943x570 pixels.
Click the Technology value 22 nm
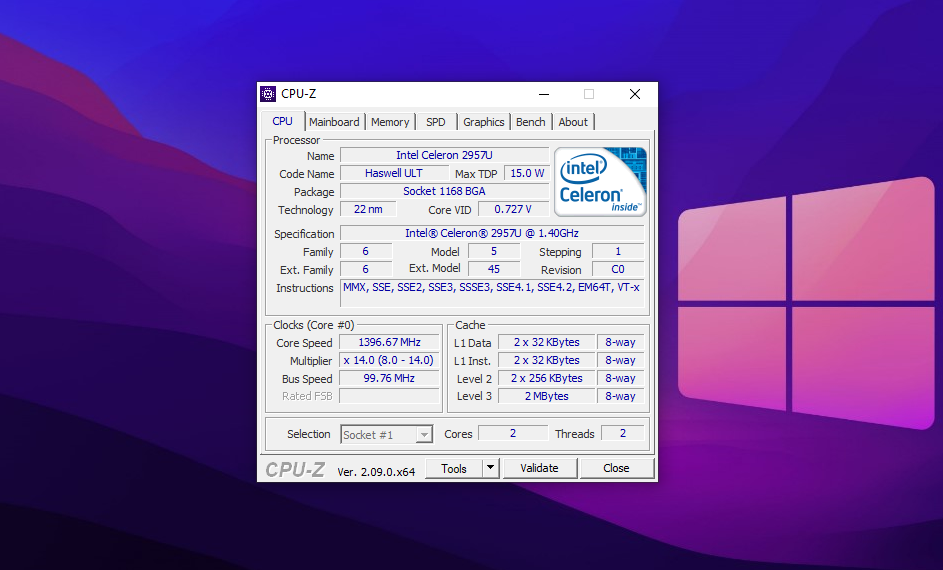click(368, 209)
